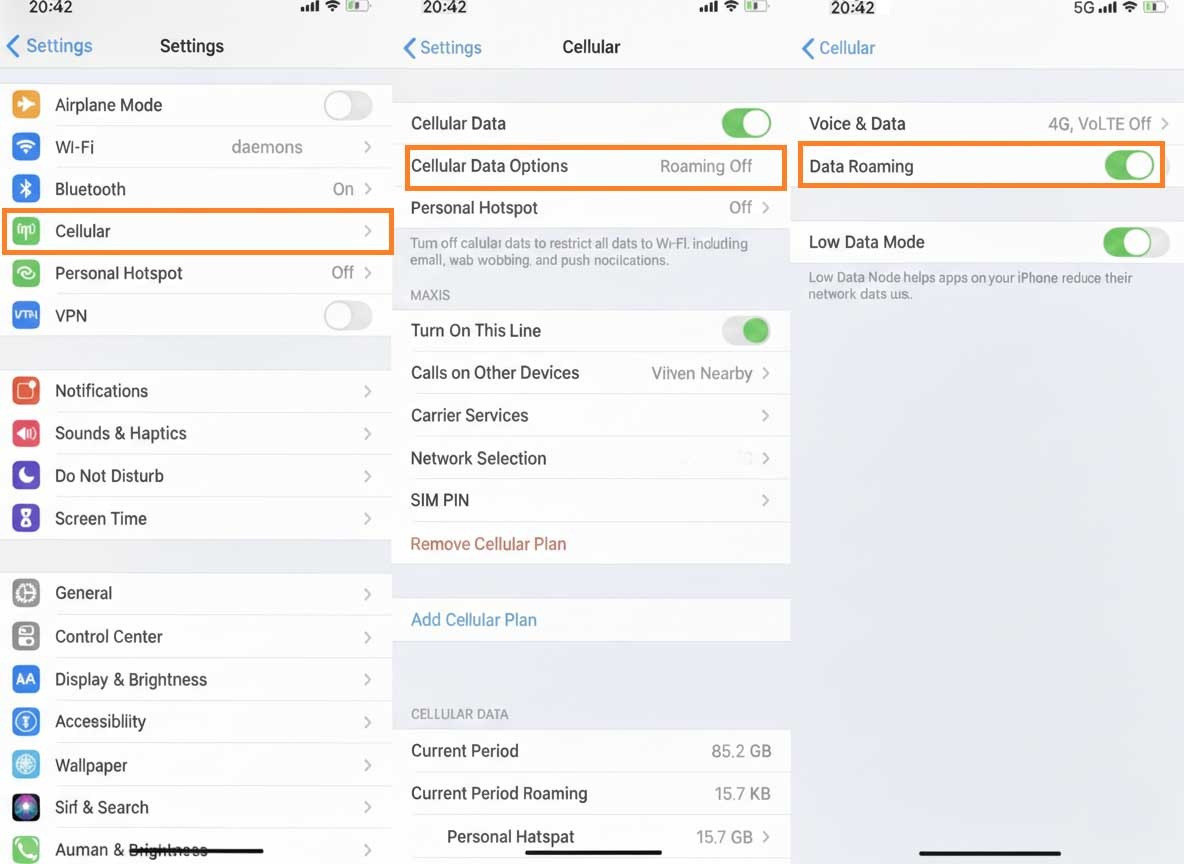Screen dimensions: 1184x864
Task: Toggle off Low Data Mode
Action: [1130, 242]
